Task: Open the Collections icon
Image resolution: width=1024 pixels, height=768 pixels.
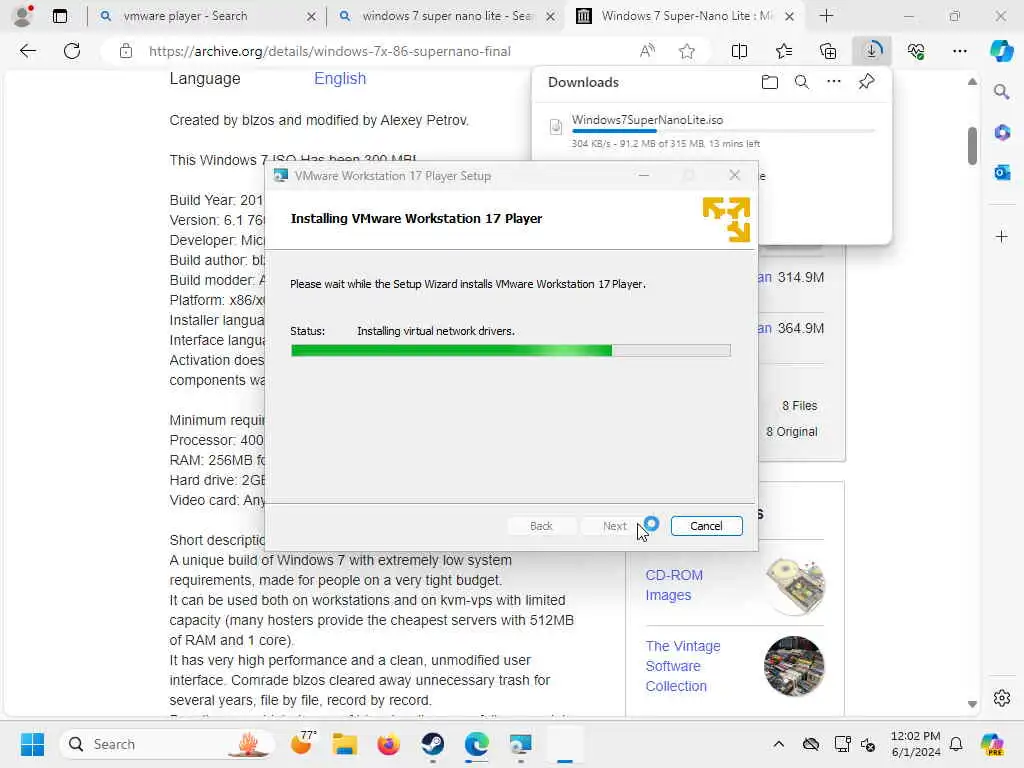Action: point(828,51)
